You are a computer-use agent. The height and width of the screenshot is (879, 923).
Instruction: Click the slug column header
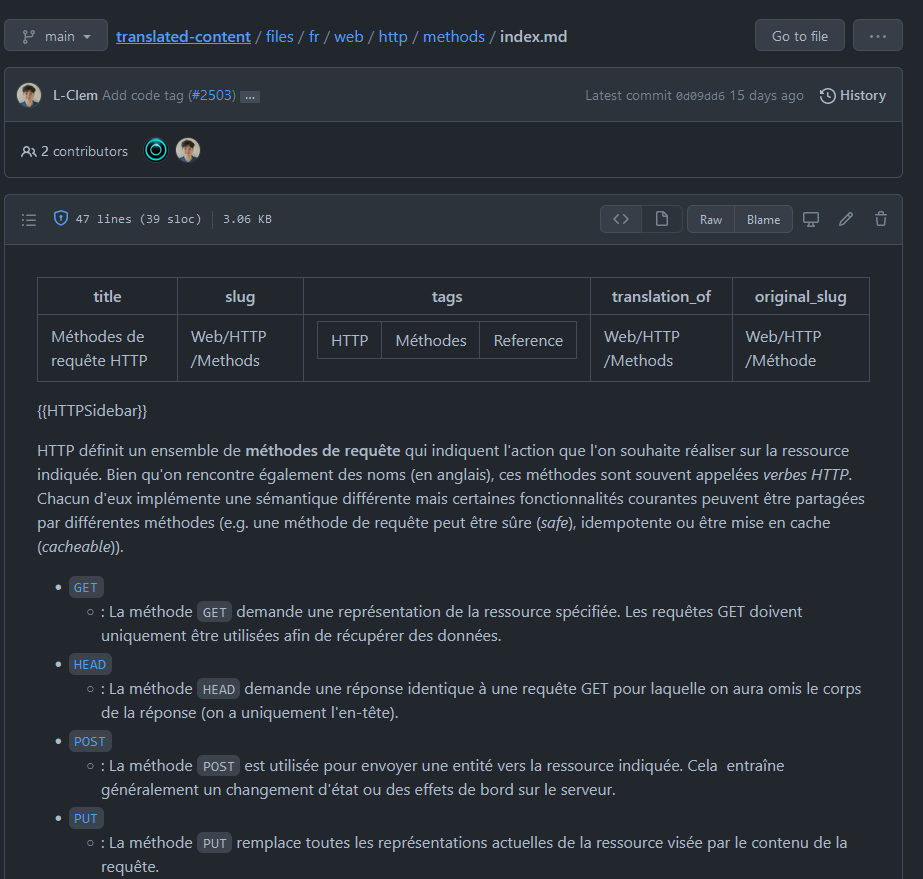click(x=240, y=296)
